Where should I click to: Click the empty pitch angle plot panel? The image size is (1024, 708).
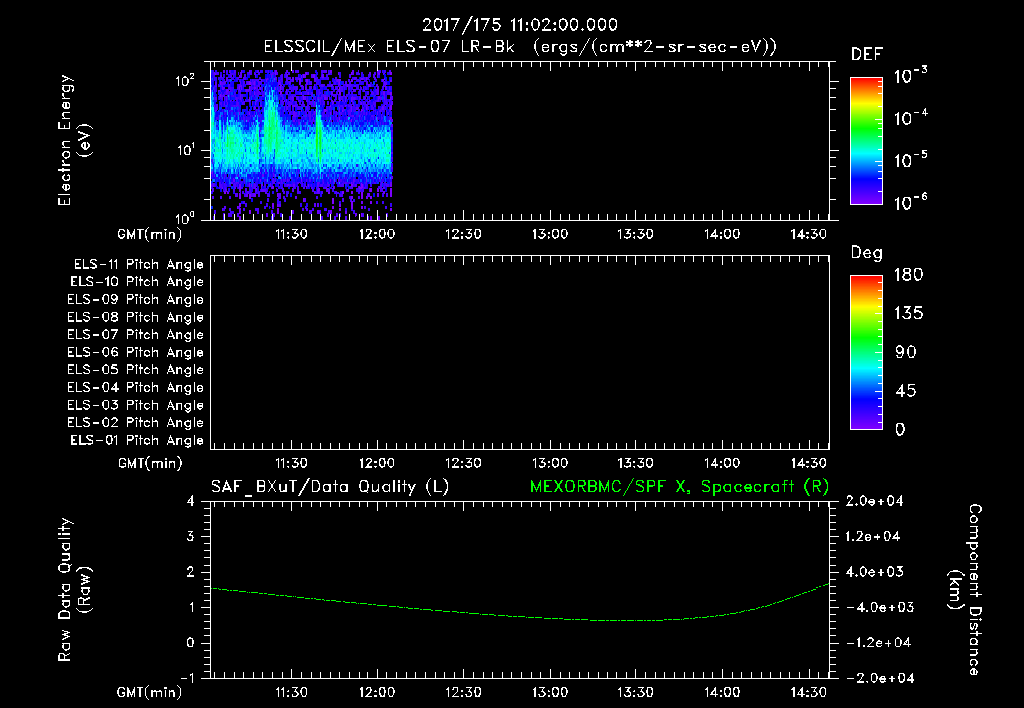pyautogui.click(x=520, y=353)
